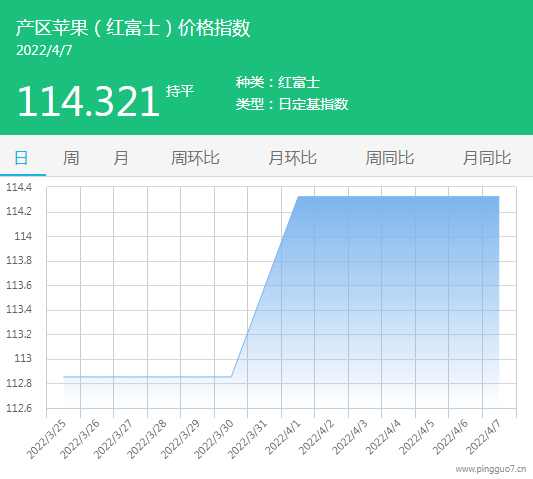Switch to the 周同比 tab

coord(390,158)
